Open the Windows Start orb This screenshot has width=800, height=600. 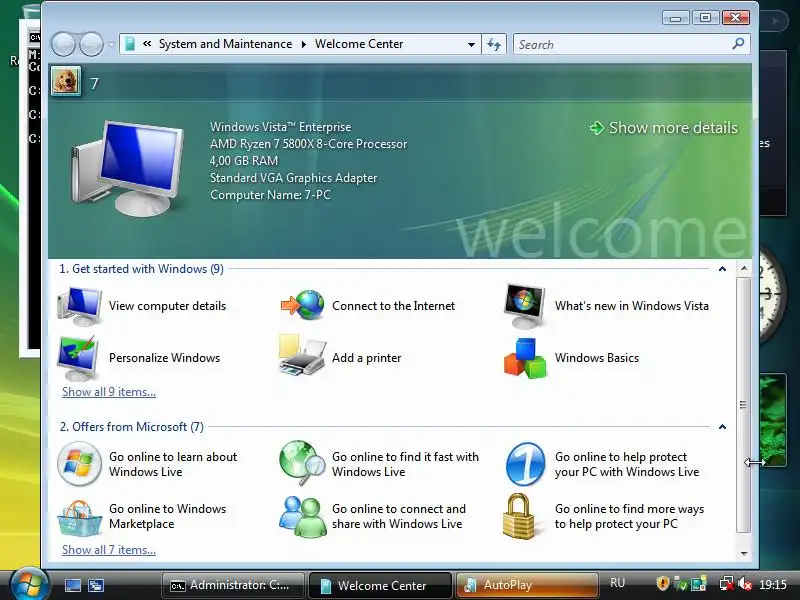pos(29,584)
